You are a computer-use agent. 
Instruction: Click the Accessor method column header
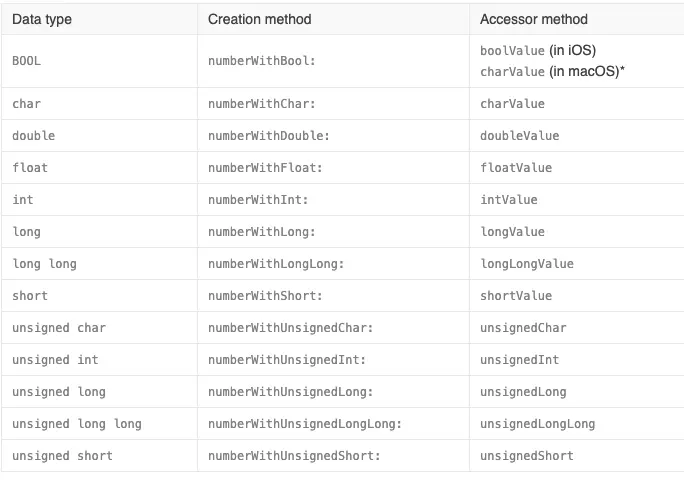[534, 19]
